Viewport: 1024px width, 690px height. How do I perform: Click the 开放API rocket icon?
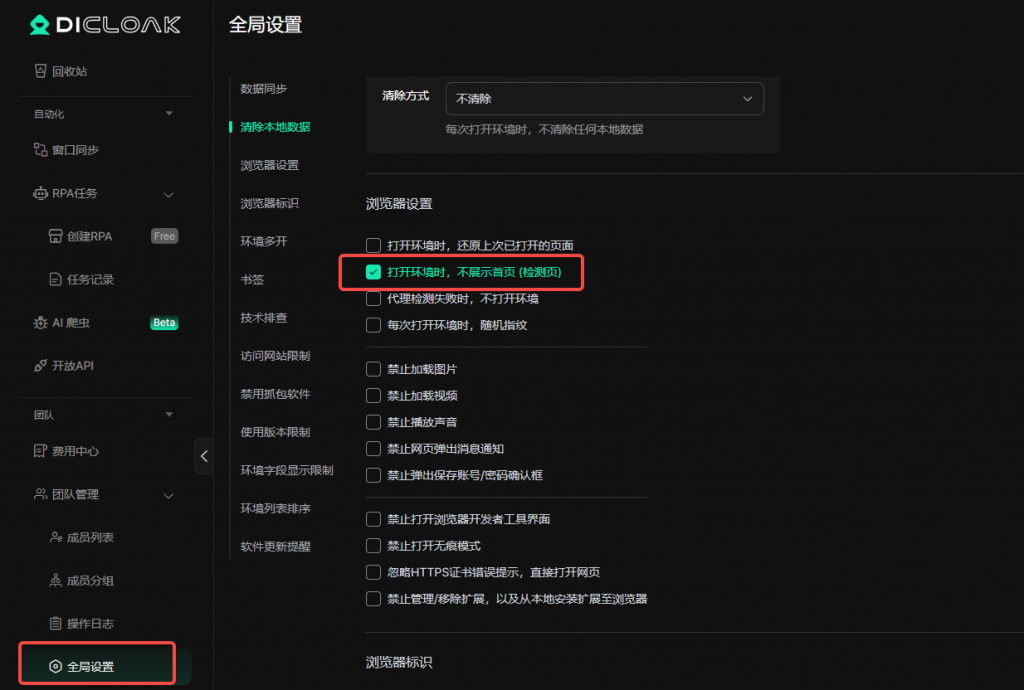41,366
